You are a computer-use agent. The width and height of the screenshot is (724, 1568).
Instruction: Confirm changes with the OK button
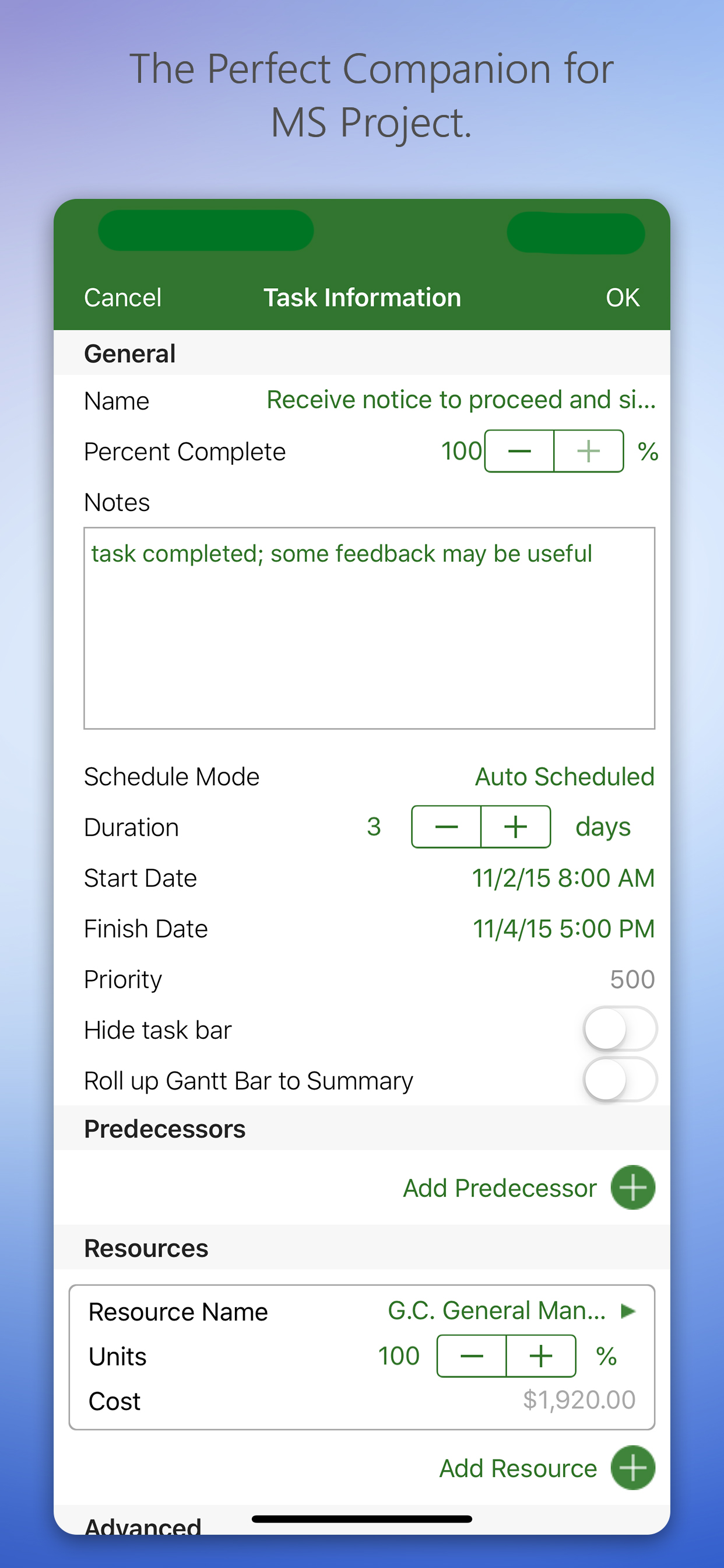tap(622, 297)
